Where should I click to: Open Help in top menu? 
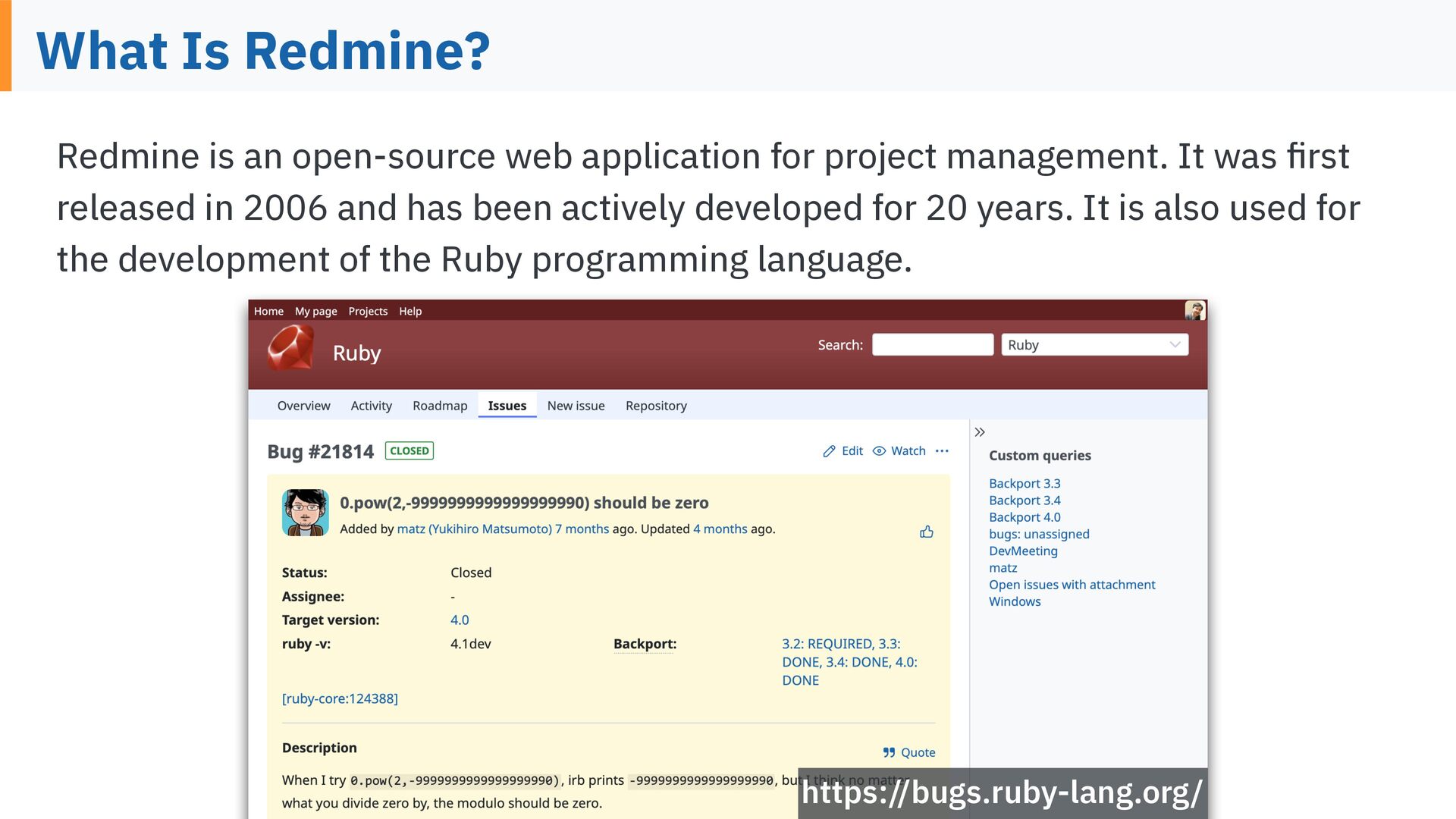(410, 311)
